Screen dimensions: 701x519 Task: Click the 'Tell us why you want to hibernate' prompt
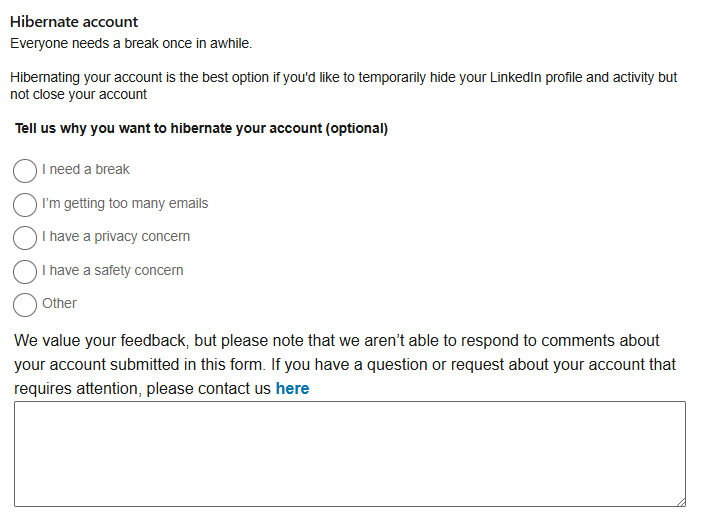pos(168,128)
